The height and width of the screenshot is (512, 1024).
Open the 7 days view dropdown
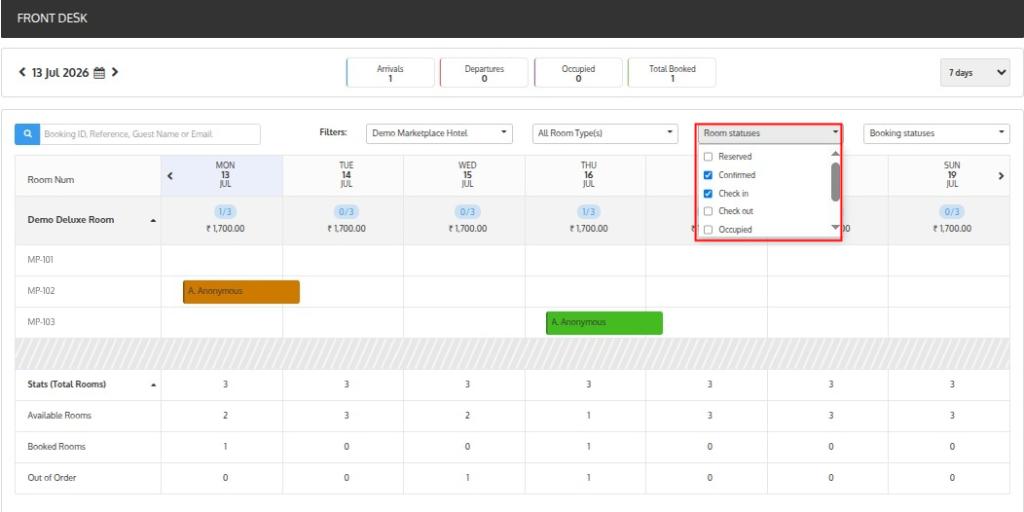tap(975, 72)
